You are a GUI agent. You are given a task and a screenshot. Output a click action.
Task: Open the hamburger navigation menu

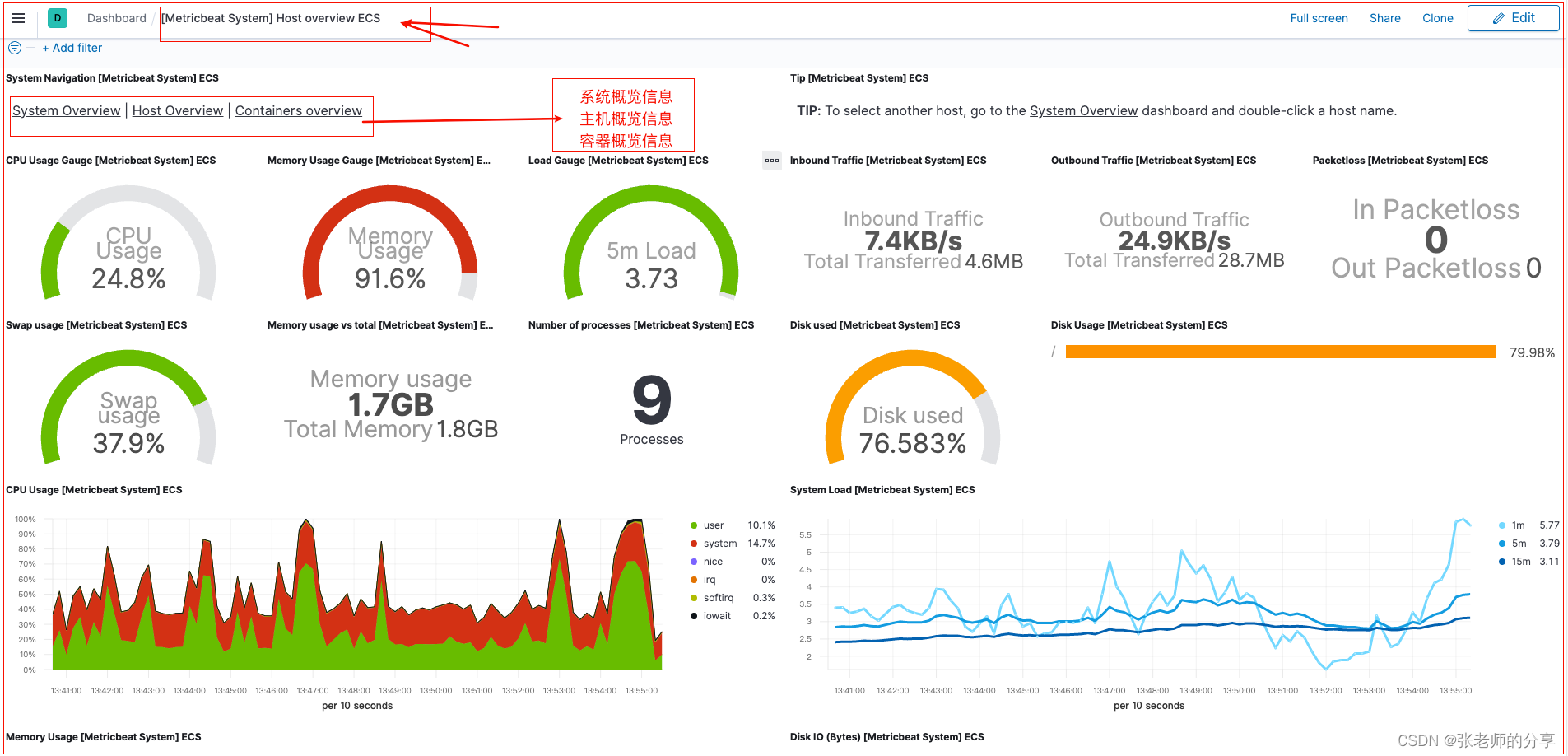coord(18,18)
